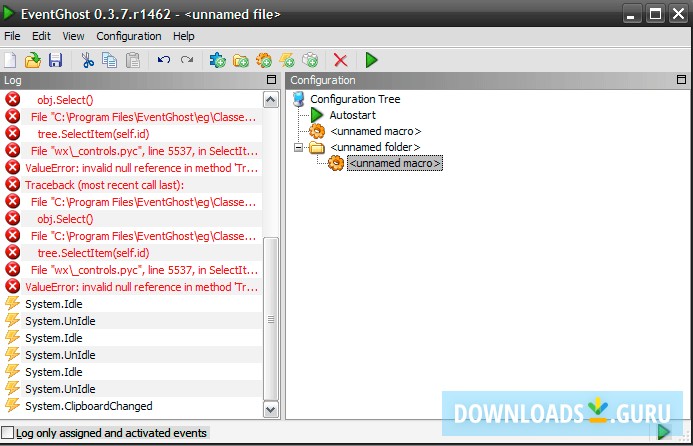Screen dimensions: 693x446
Task: Select top-level unnamed macro tree item
Action: click(x=376, y=131)
